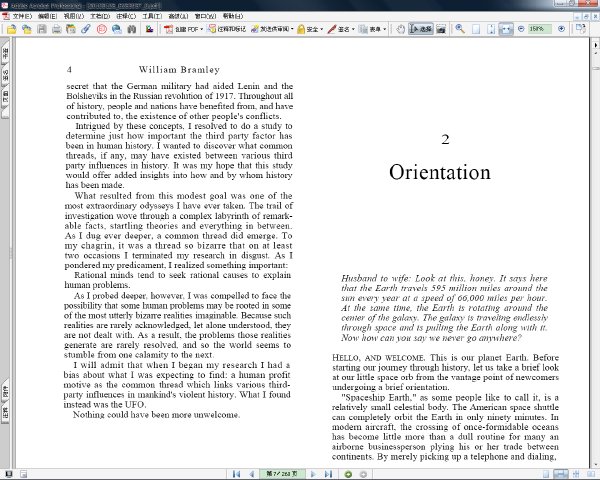Set Actual Size page view
The width and height of the screenshot is (600, 480).
pyautogui.click(x=476, y=29)
